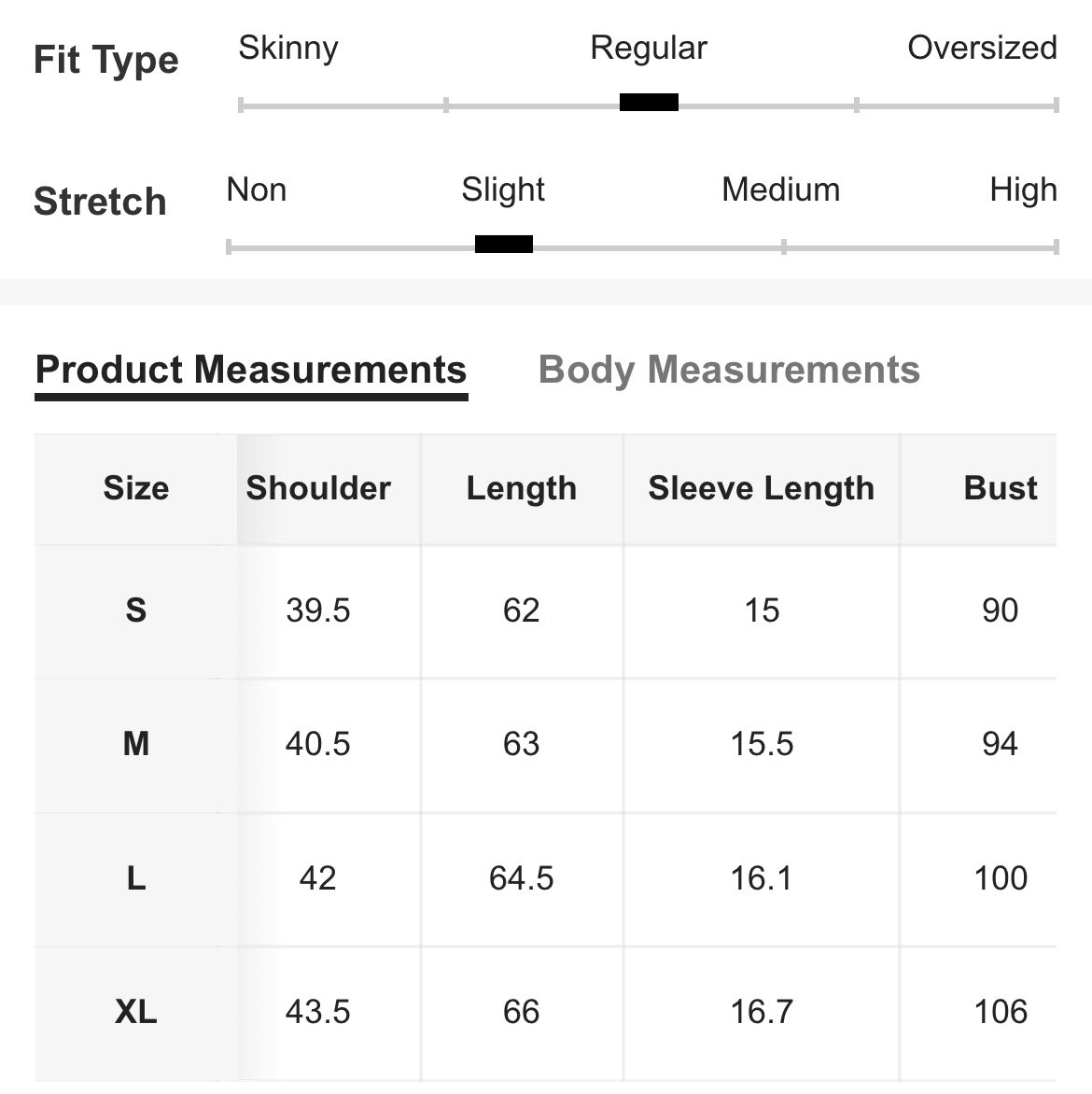Click the black Stretch slider marker
Image resolution: width=1092 pixels, height=1094 pixels.
coord(504,245)
